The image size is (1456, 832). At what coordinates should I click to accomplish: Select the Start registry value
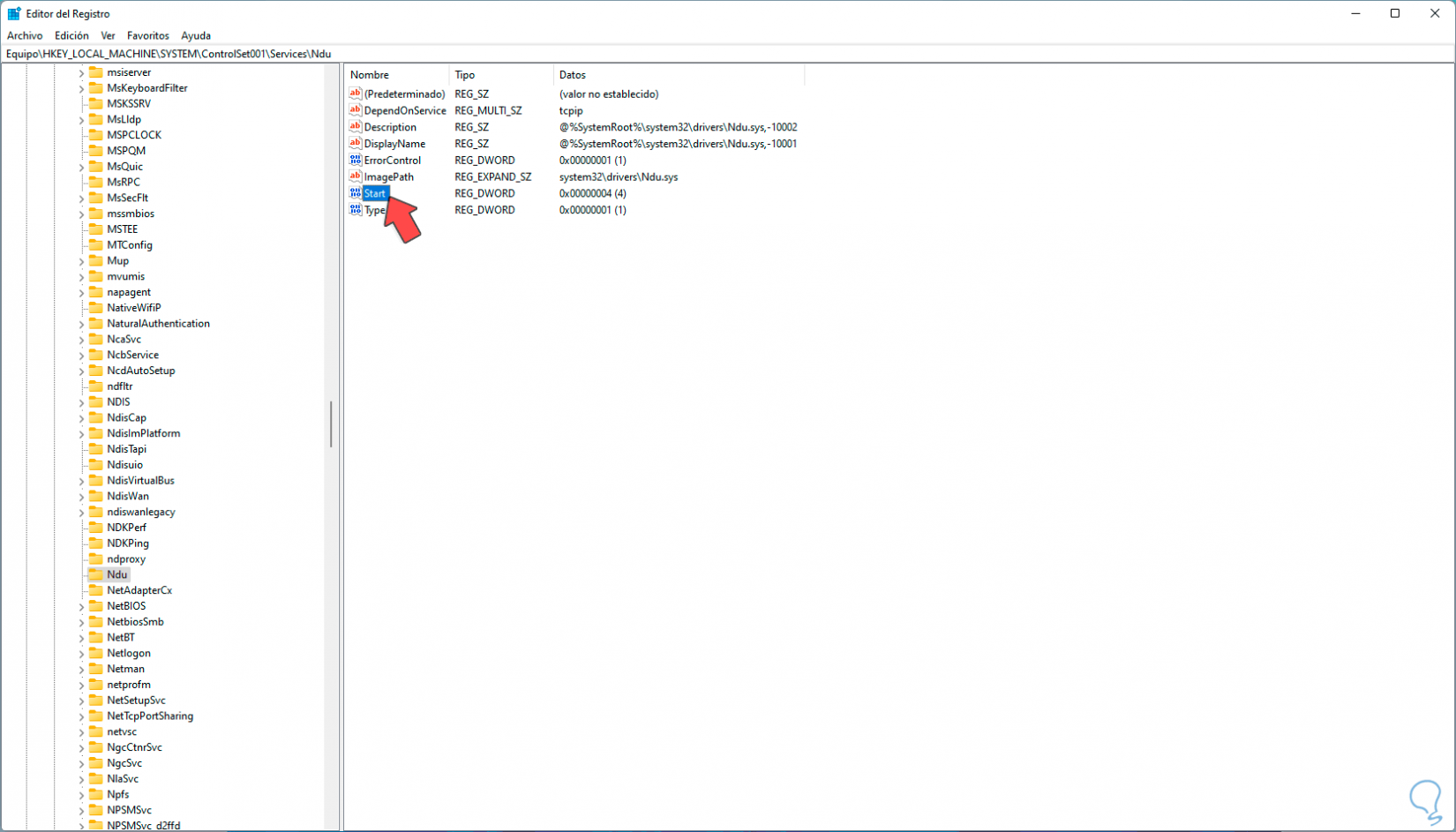pos(375,193)
